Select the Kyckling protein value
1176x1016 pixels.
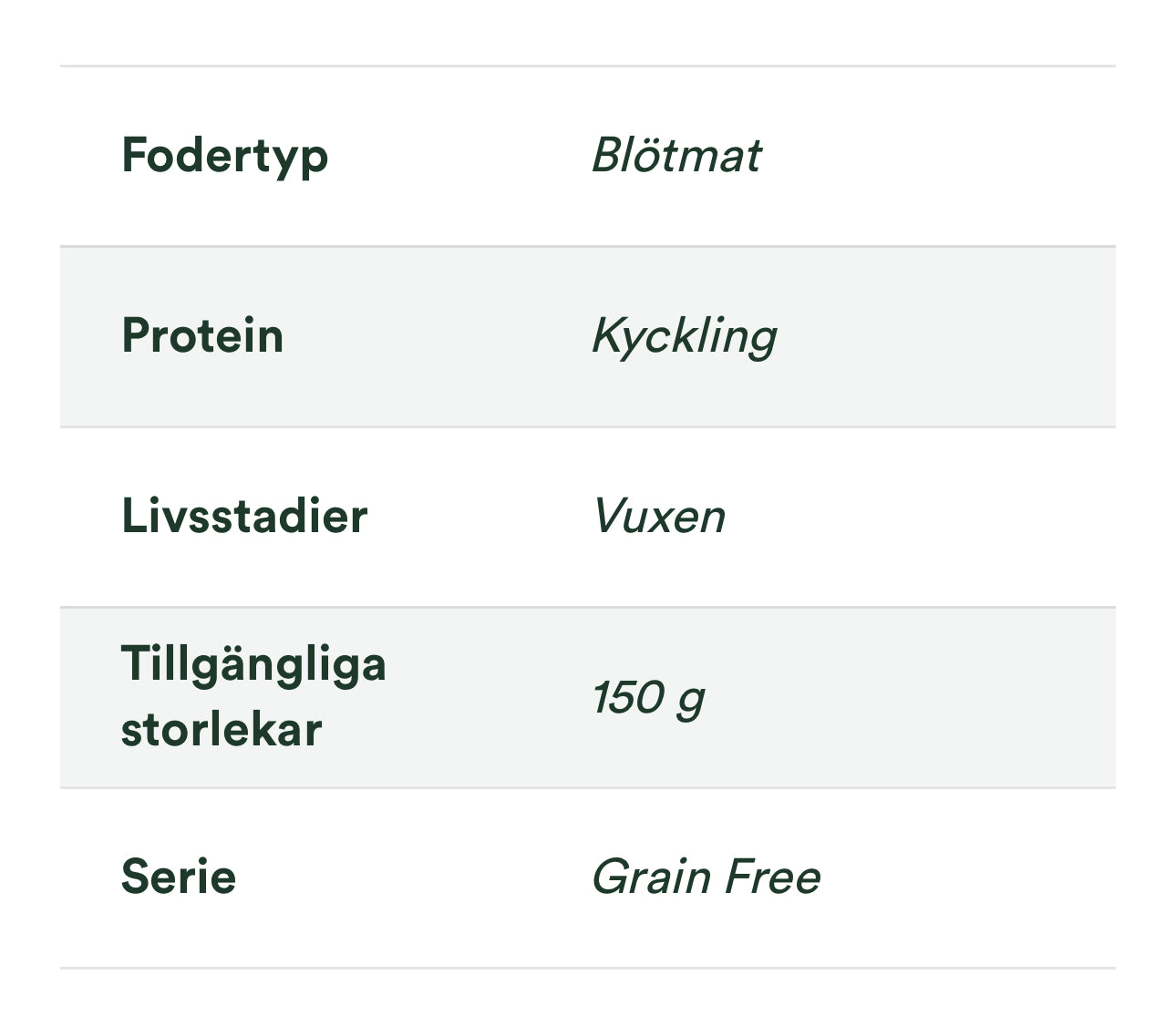tap(684, 336)
